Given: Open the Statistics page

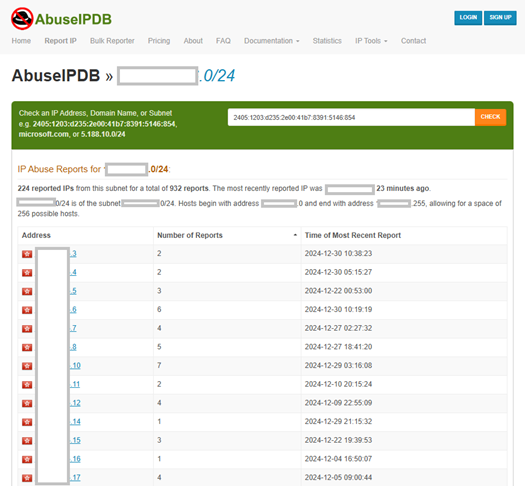Looking at the screenshot, I should 327,41.
